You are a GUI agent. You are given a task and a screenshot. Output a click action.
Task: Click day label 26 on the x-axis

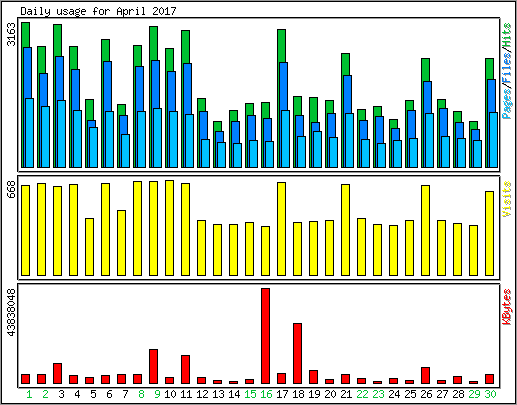426,394
